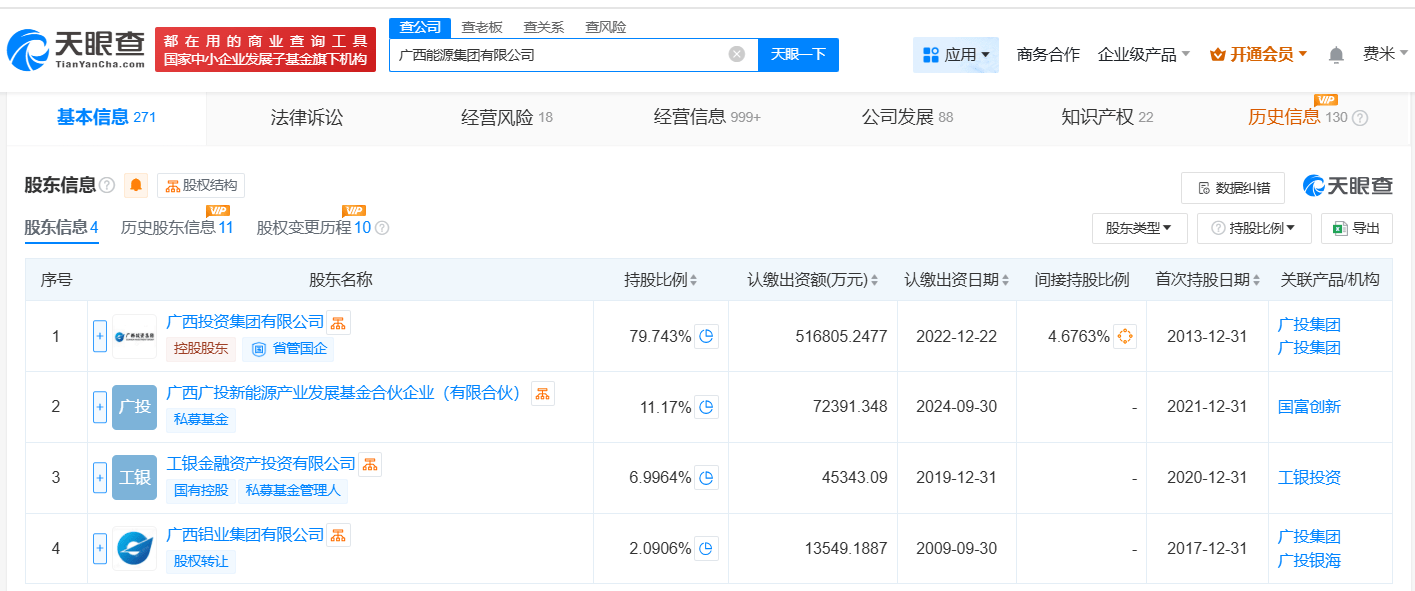Clear the search field with the X icon

(x=737, y=54)
